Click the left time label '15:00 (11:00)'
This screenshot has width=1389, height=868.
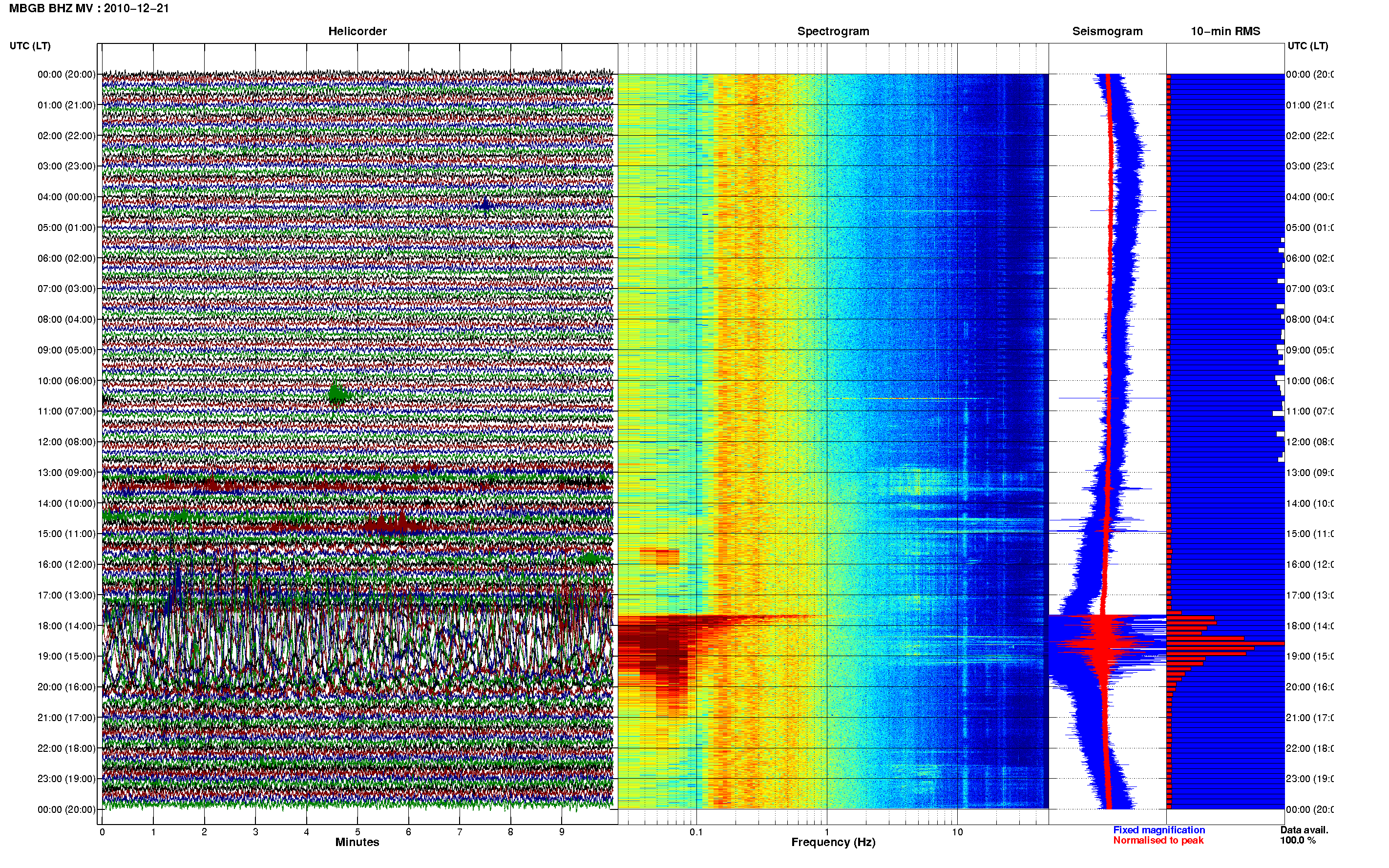pos(66,533)
